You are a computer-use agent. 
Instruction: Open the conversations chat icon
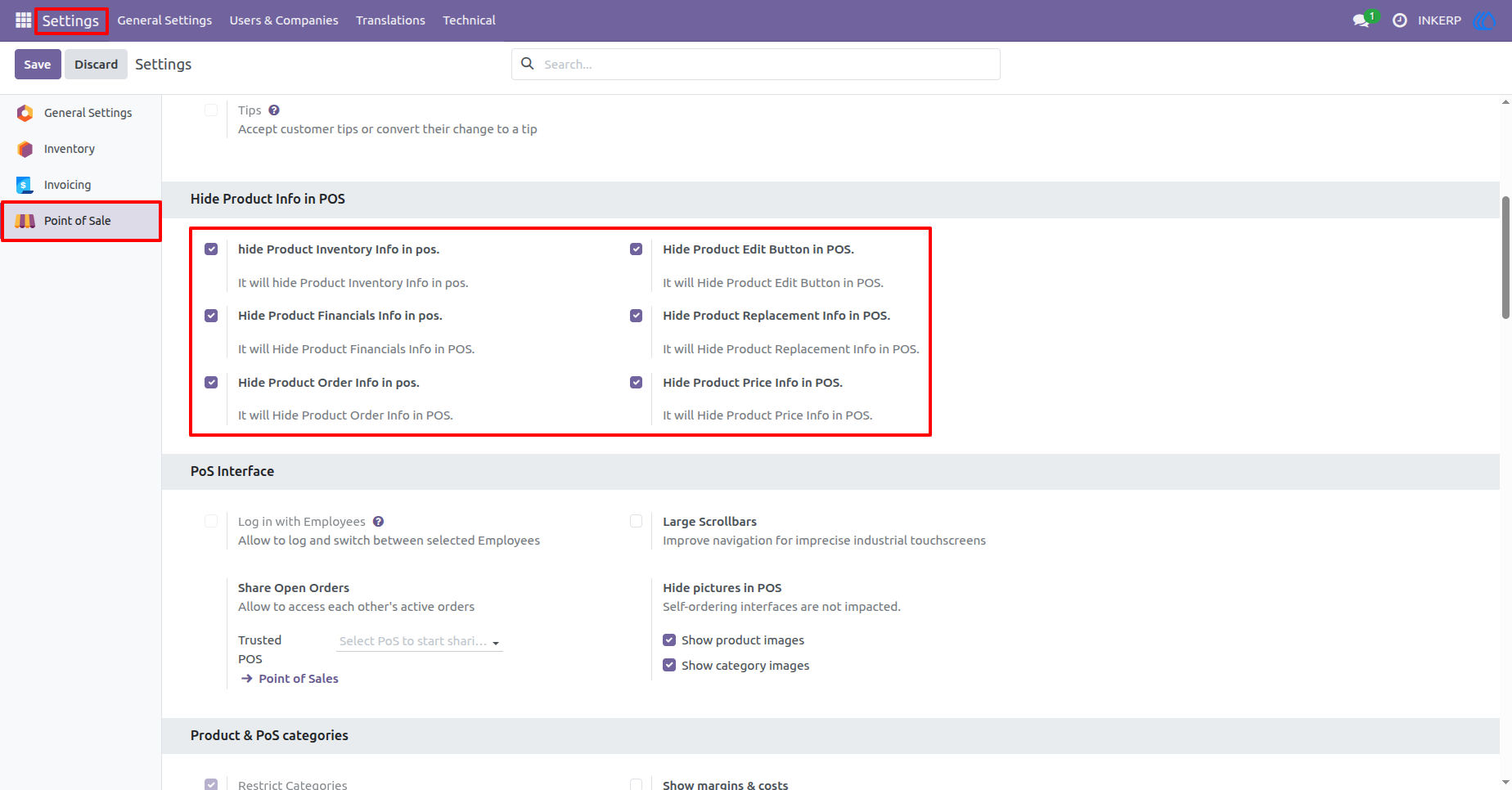(x=1361, y=20)
